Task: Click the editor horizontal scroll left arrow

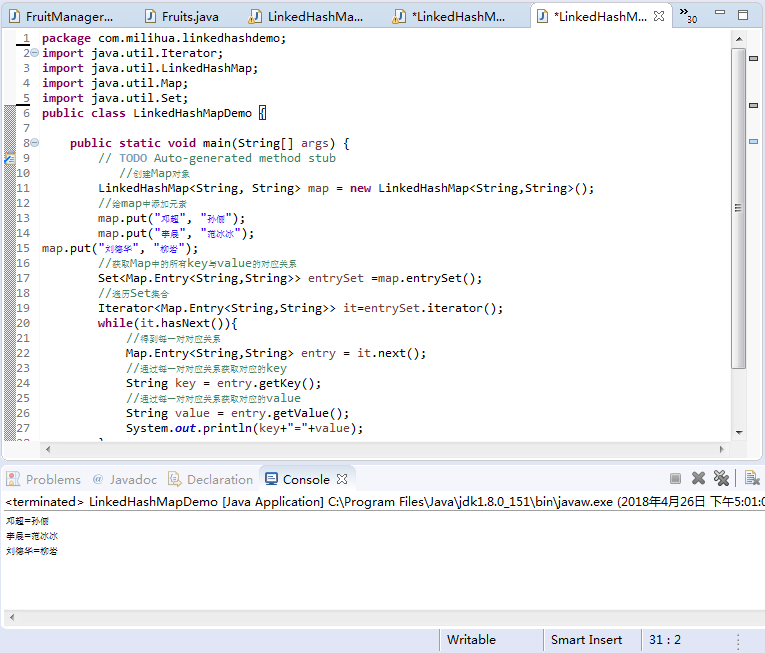Action: click(x=48, y=449)
